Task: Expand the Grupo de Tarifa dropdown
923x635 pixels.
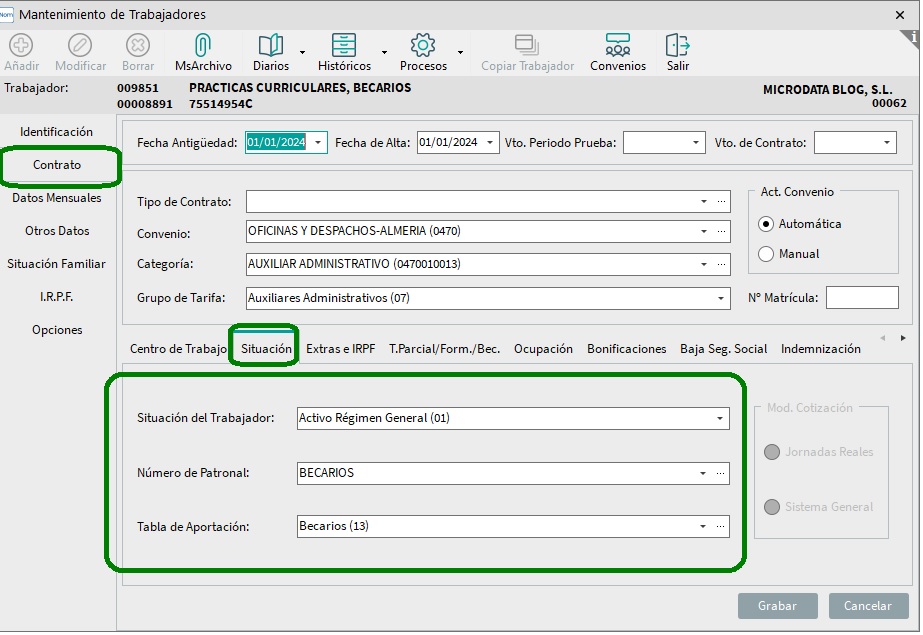Action: 721,298
